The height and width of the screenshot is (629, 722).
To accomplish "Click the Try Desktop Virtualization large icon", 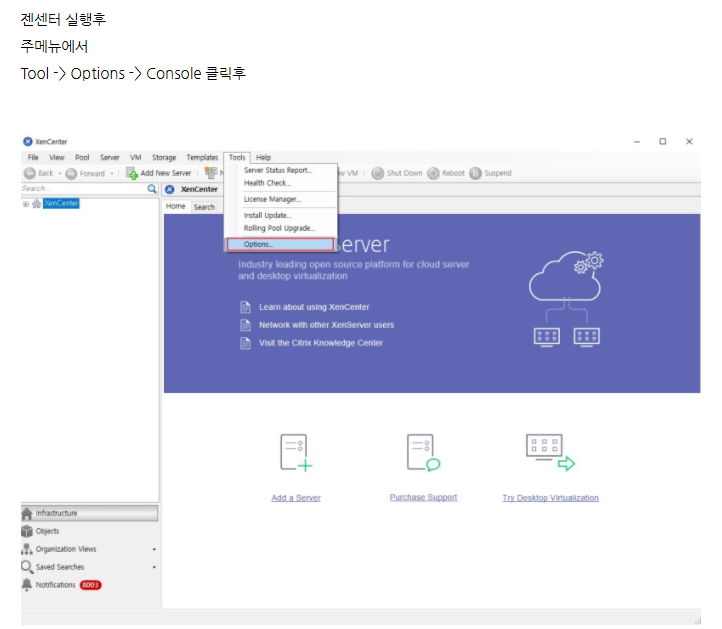I will tap(550, 452).
